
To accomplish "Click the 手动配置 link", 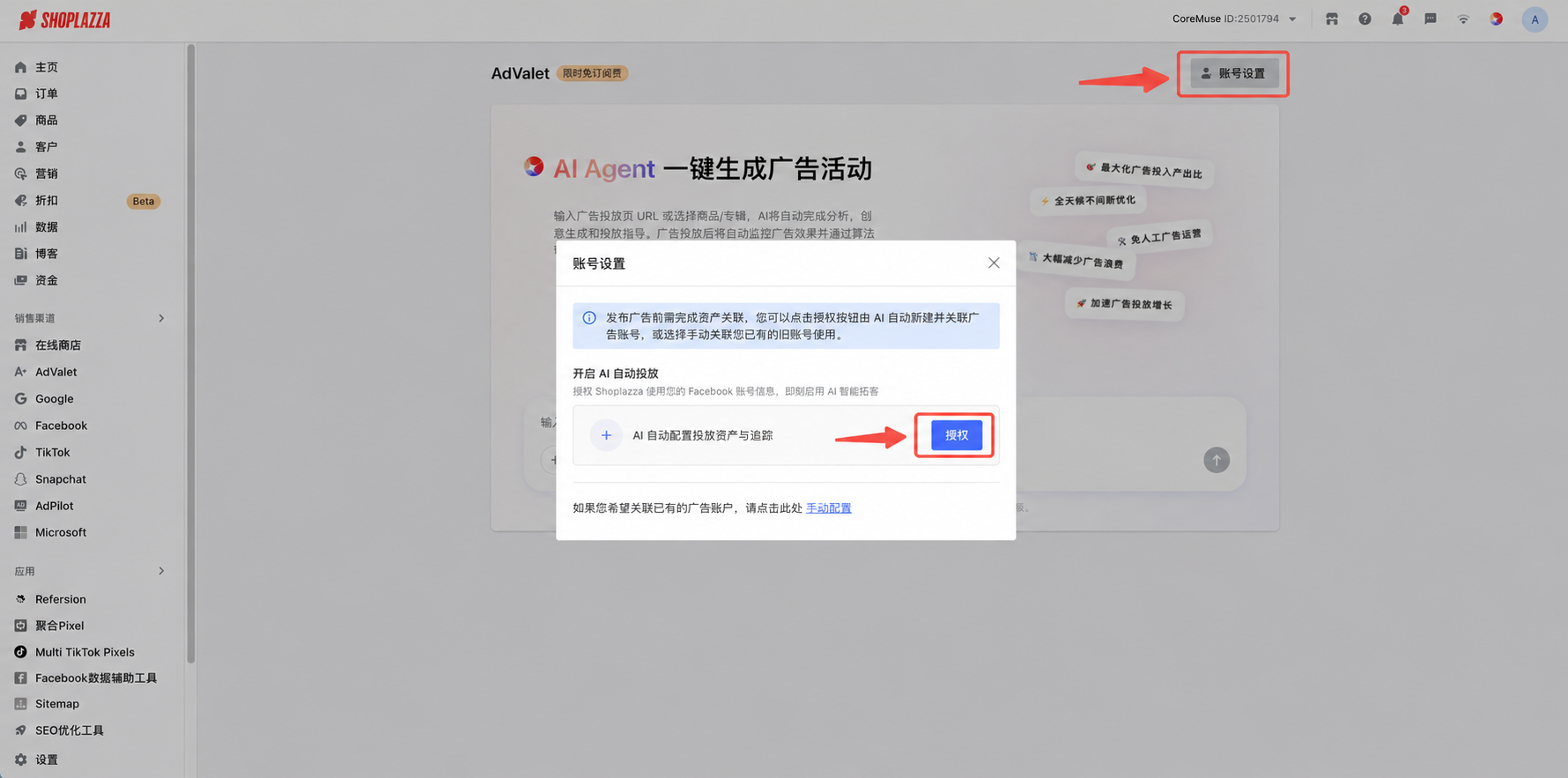I will tap(829, 508).
